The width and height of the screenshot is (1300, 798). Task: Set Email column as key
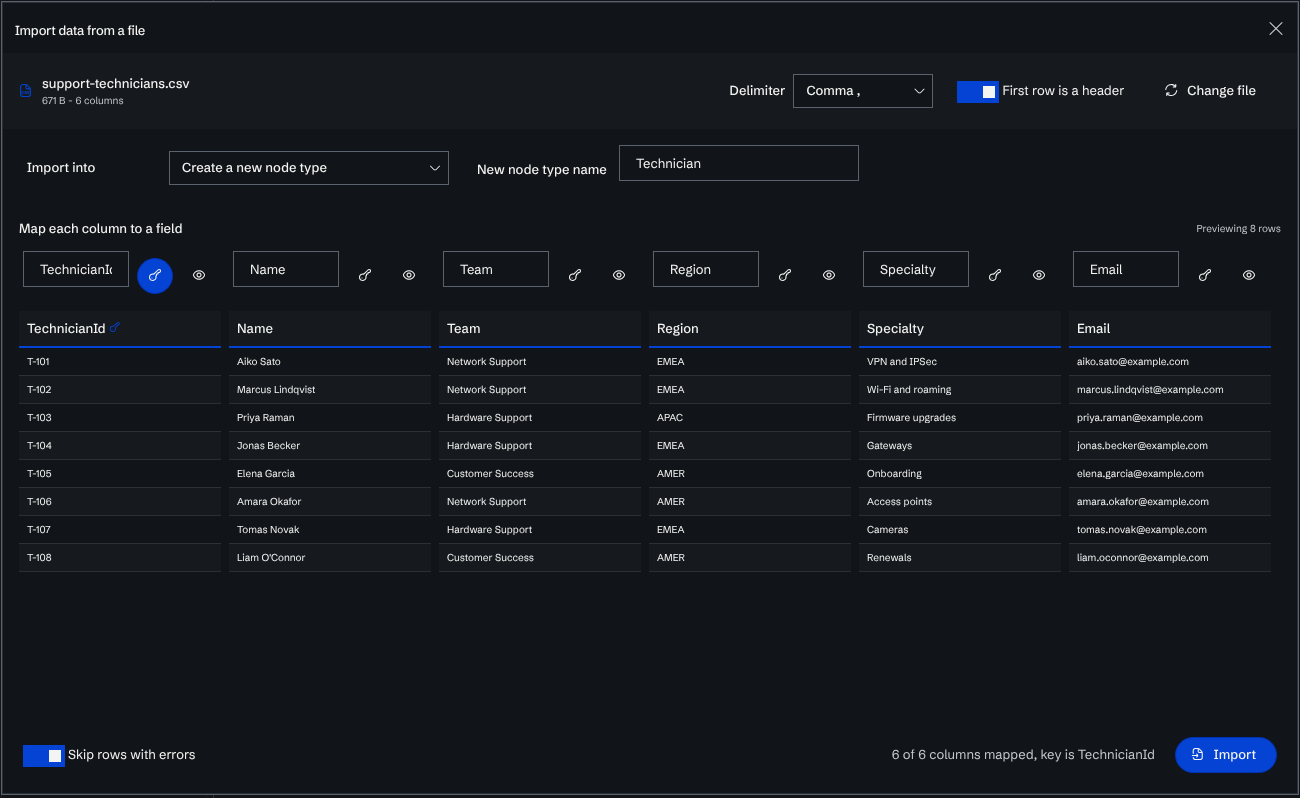[1205, 275]
